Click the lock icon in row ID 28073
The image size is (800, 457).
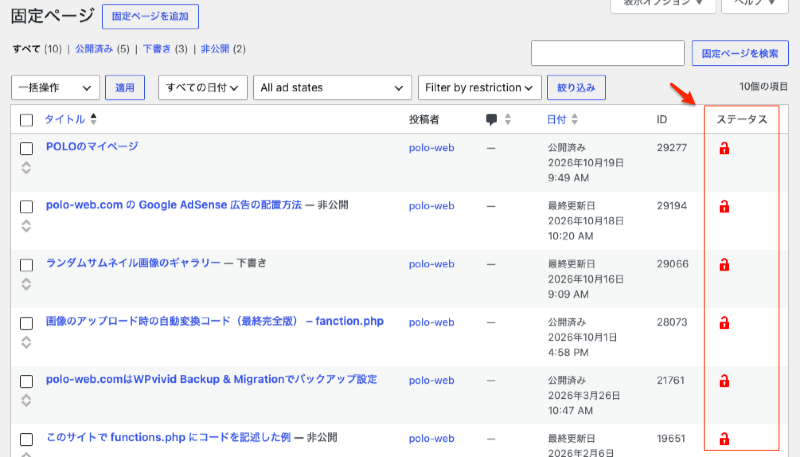point(724,322)
